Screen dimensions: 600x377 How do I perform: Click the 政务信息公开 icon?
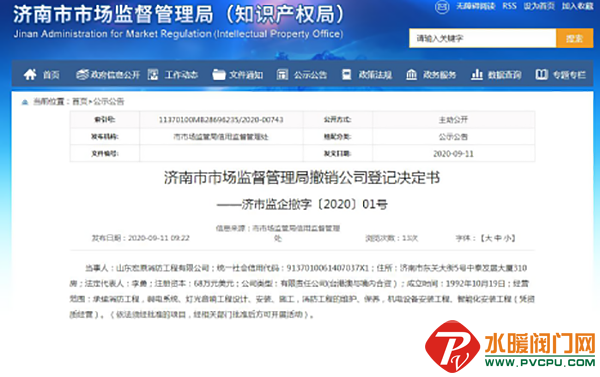82,74
